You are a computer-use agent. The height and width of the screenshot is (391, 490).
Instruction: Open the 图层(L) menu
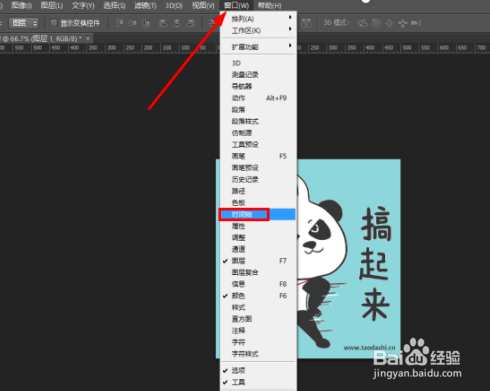coord(52,5)
